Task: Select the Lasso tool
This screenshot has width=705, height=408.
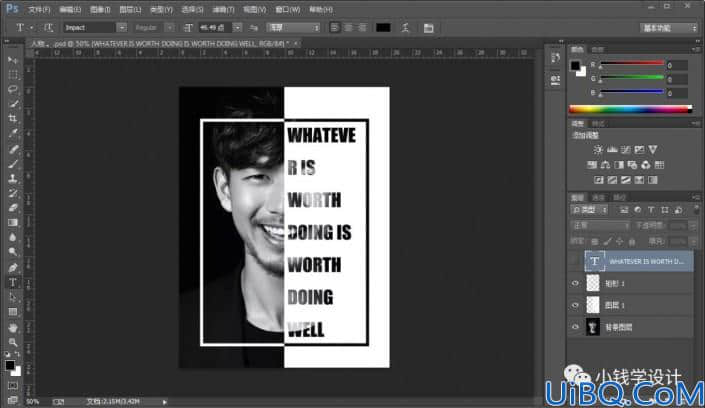Action: [13, 89]
